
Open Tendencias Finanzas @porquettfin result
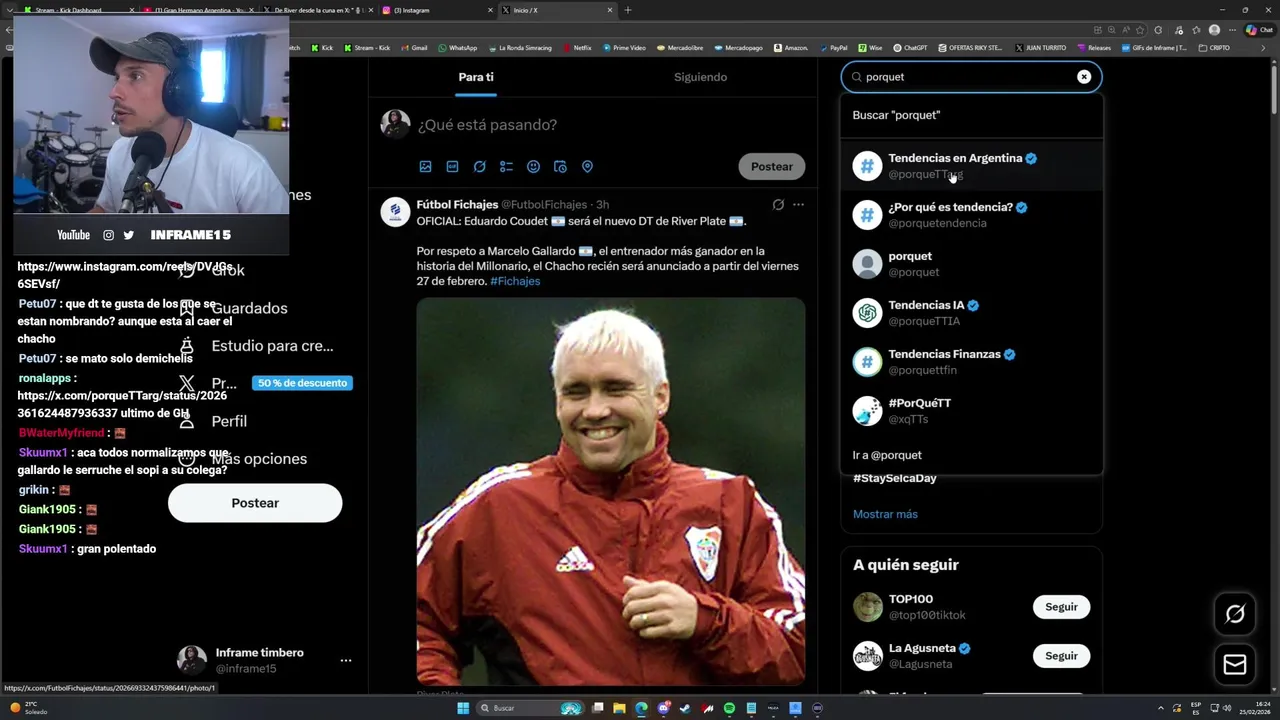971,362
